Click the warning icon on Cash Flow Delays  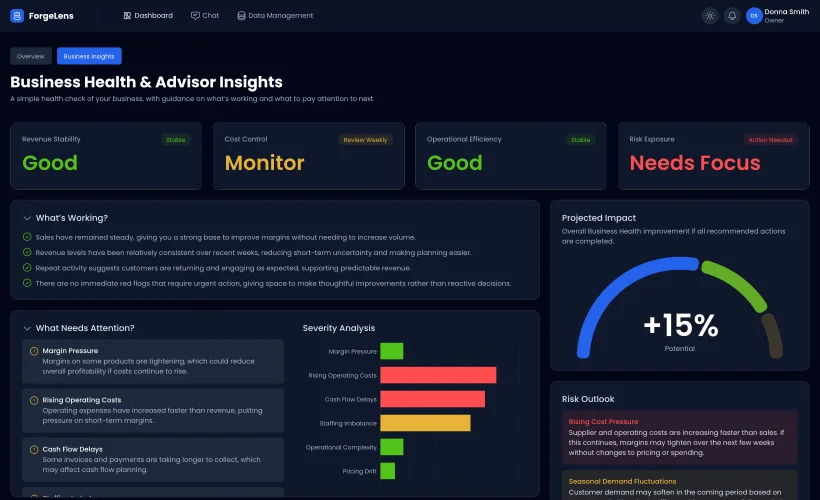pyautogui.click(x=34, y=449)
